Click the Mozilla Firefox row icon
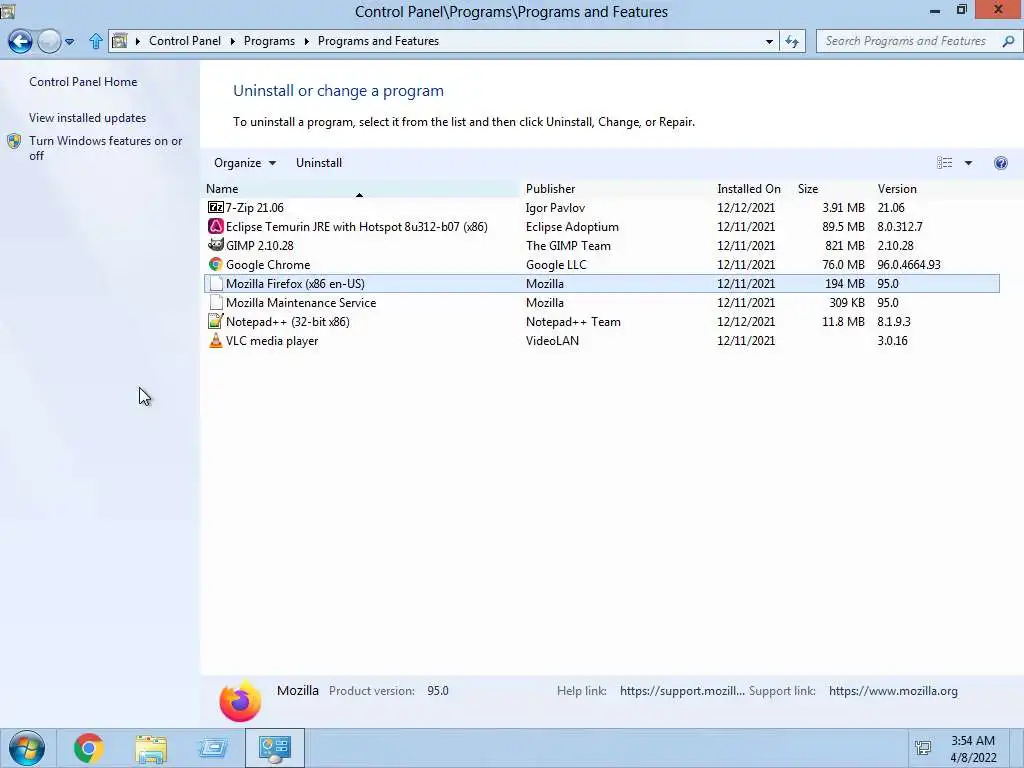The image size is (1024, 768). click(x=216, y=283)
